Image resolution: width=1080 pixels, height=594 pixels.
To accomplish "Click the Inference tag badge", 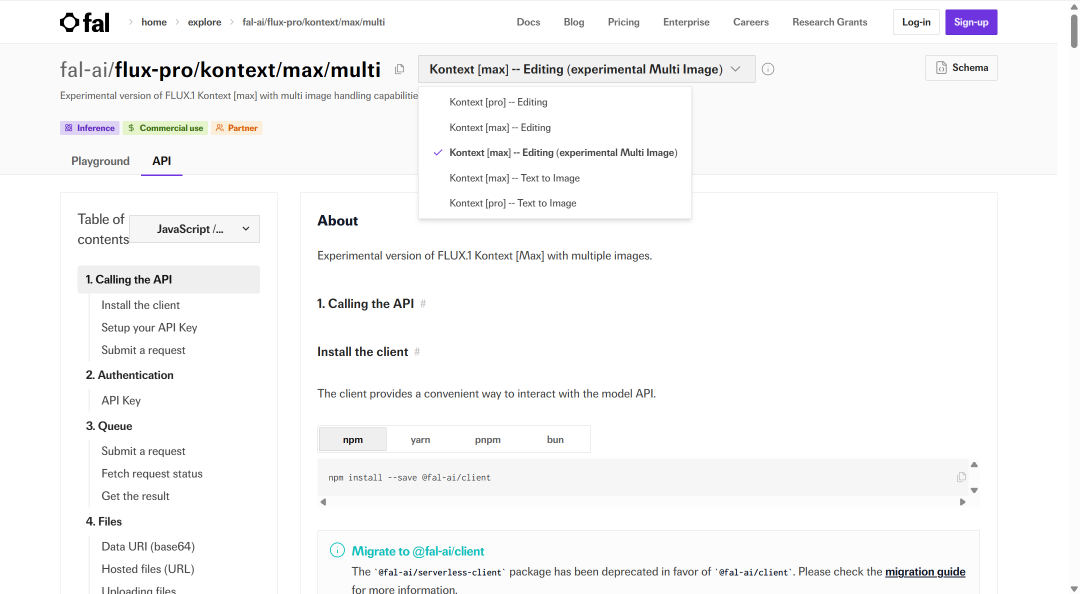I will (x=89, y=128).
